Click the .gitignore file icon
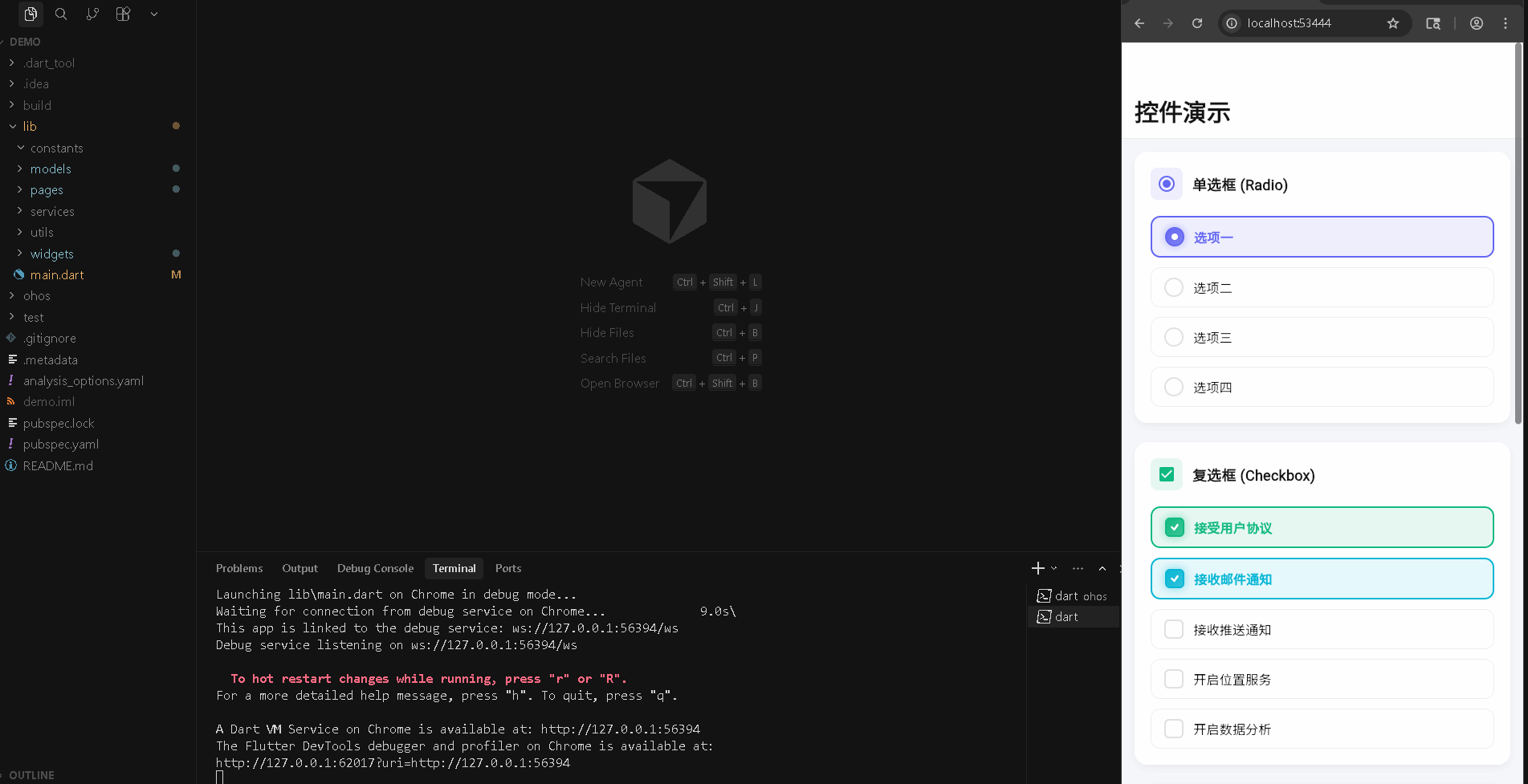 tap(11, 338)
